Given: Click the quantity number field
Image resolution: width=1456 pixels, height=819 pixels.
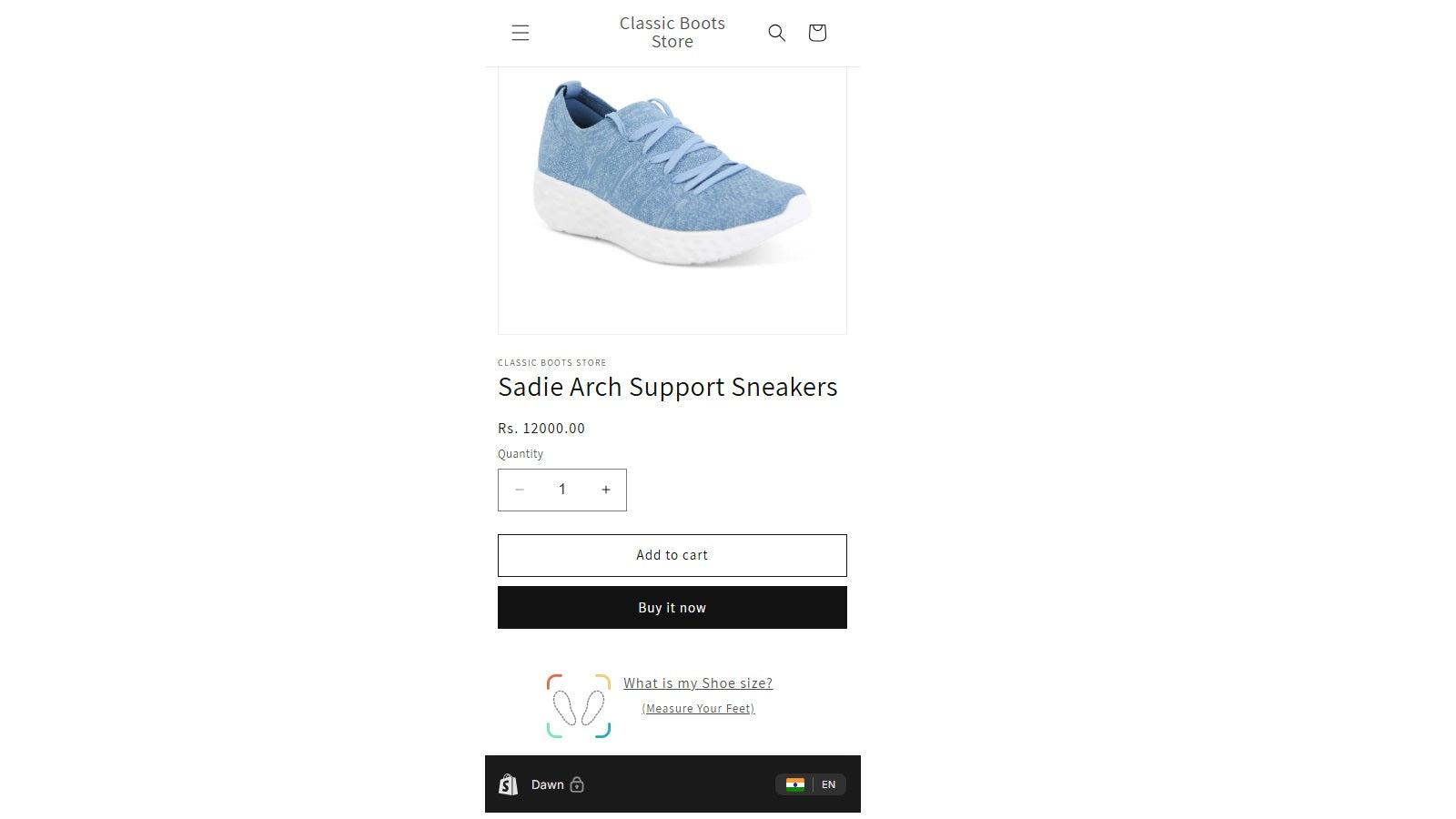Looking at the screenshot, I should click(562, 490).
